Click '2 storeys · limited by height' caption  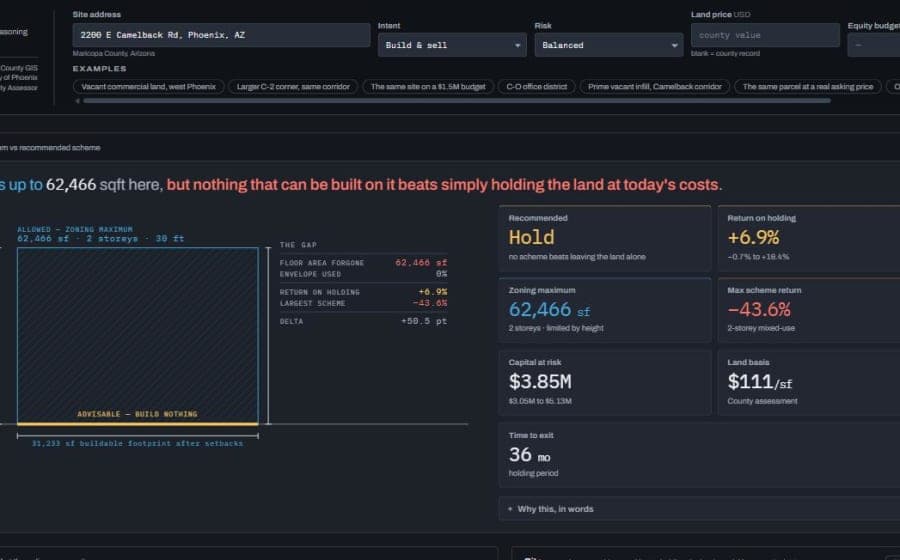click(x=556, y=328)
